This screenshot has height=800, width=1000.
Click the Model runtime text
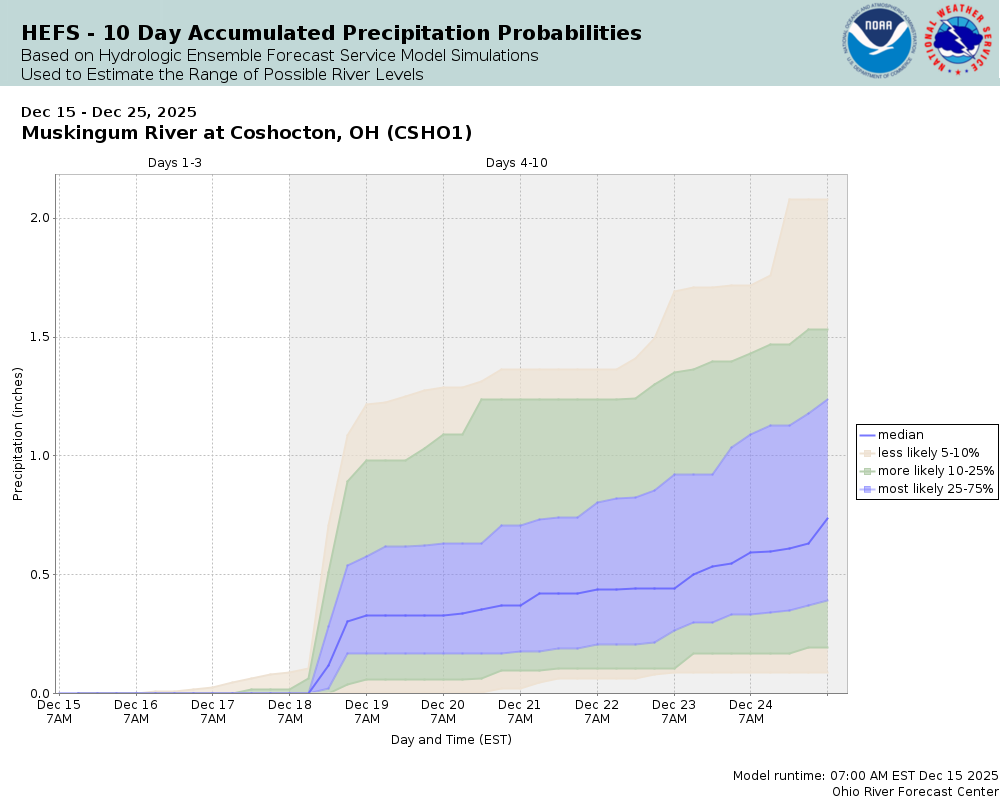coord(865,776)
